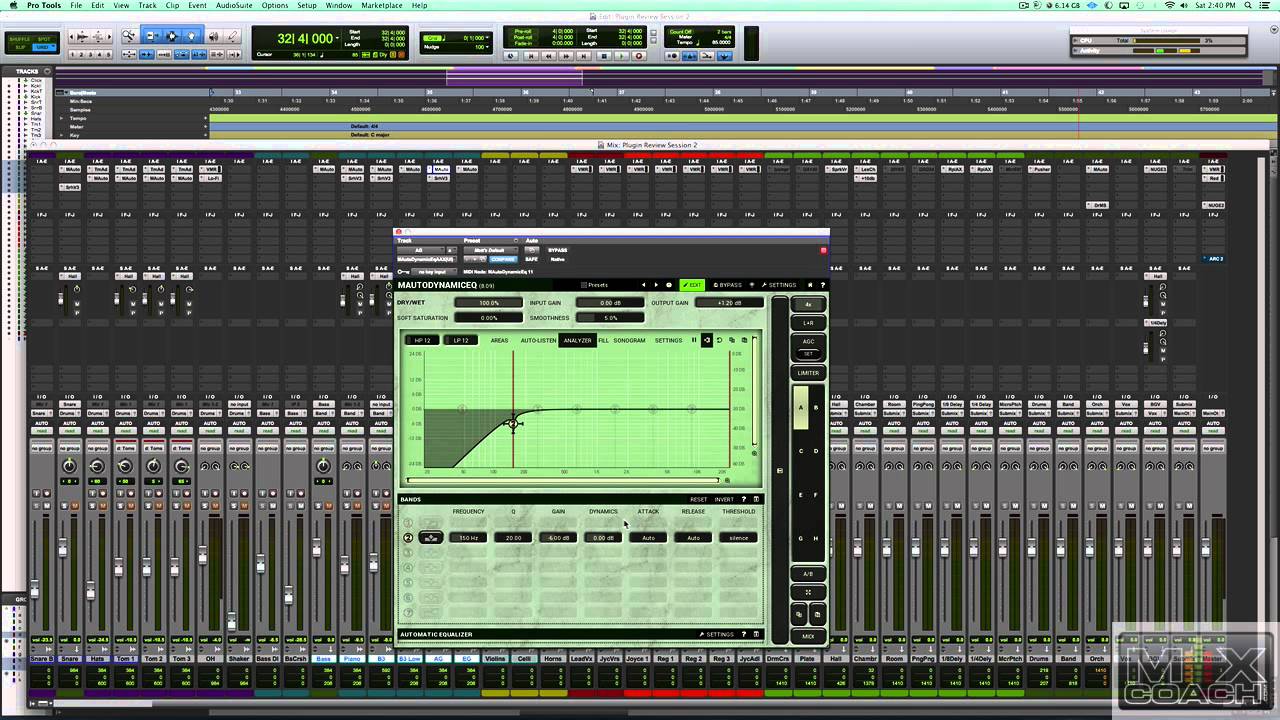Open SETTINGS in Automatic Equalizer bar
The height and width of the screenshot is (720, 1280).
pos(716,634)
